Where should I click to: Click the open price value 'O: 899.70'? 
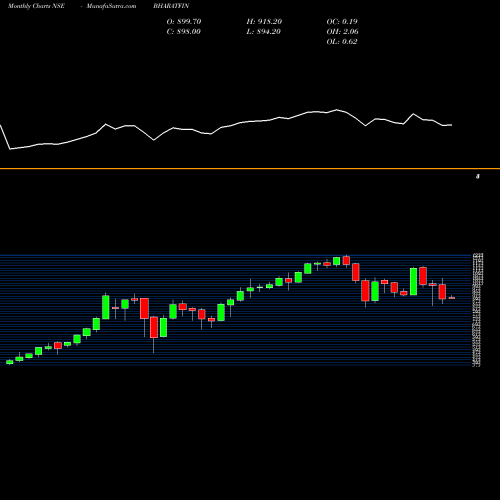click(x=184, y=22)
